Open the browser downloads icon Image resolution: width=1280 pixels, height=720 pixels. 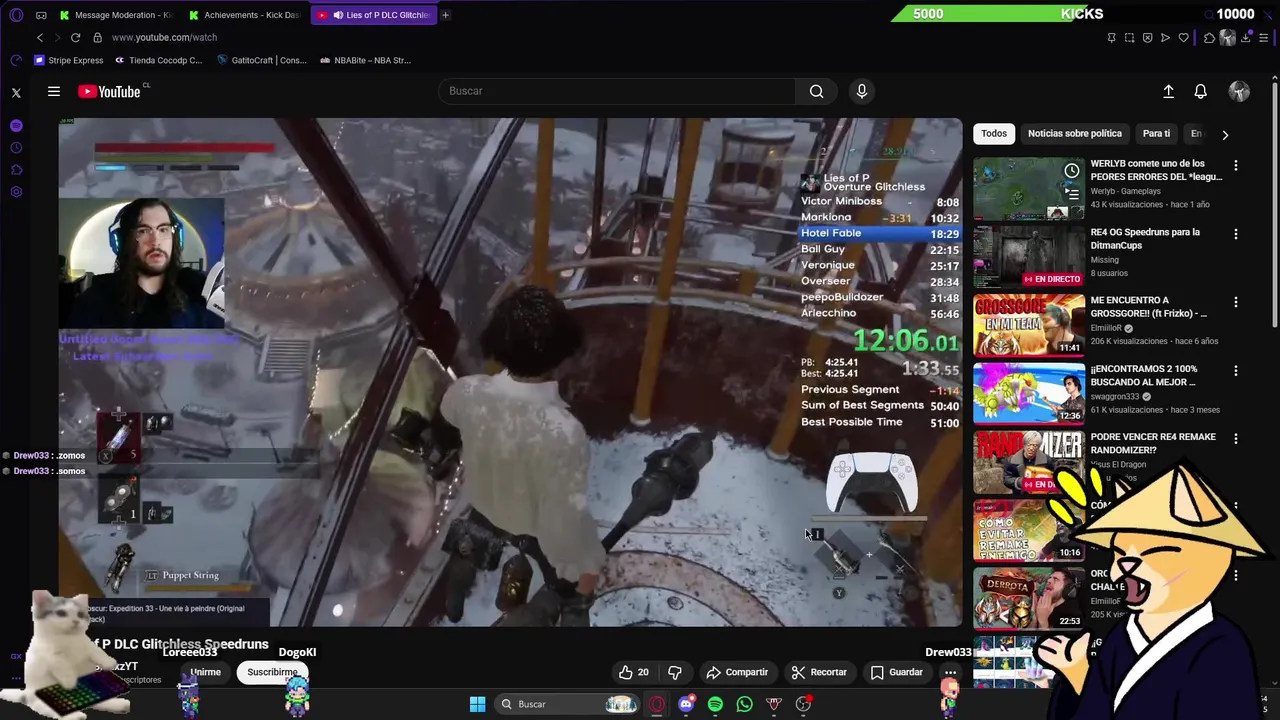pos(1246,38)
